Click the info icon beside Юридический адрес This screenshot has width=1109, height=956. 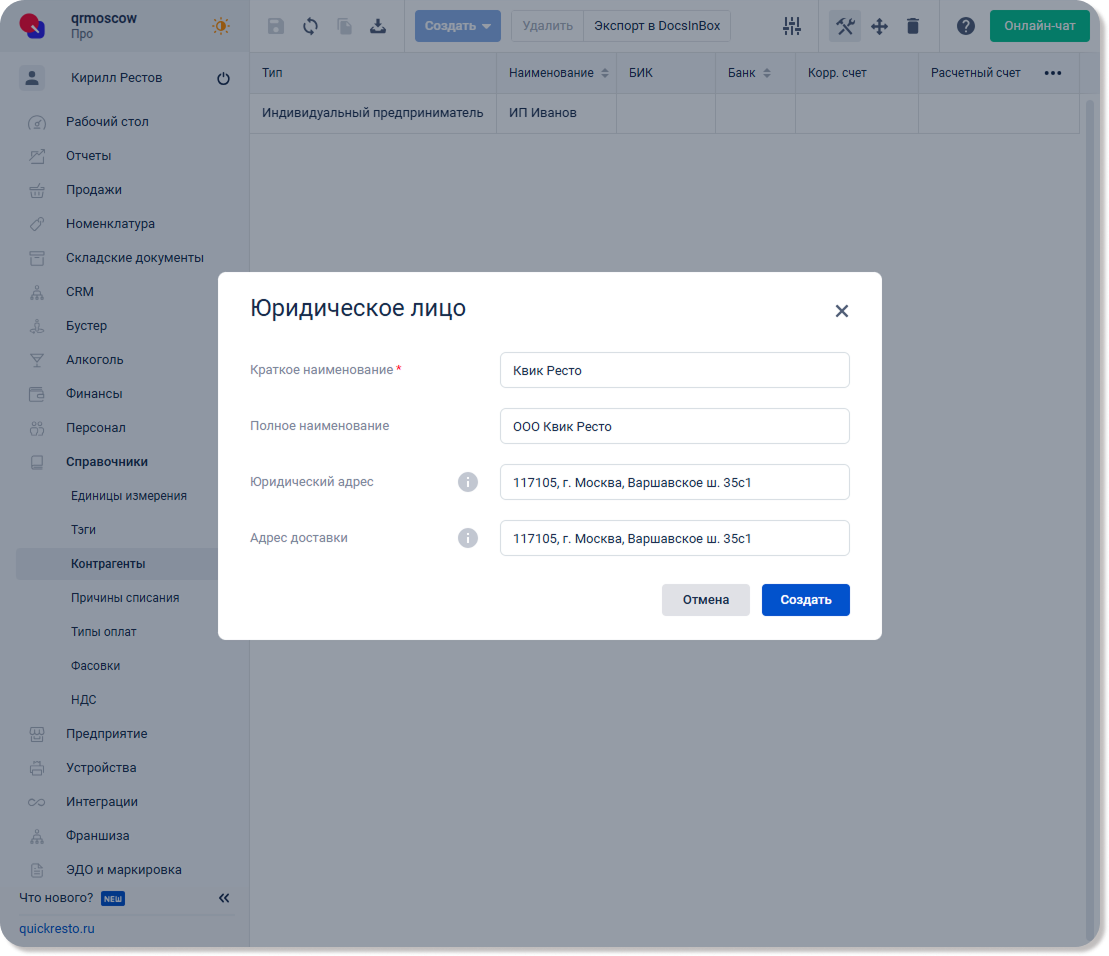pos(468,482)
